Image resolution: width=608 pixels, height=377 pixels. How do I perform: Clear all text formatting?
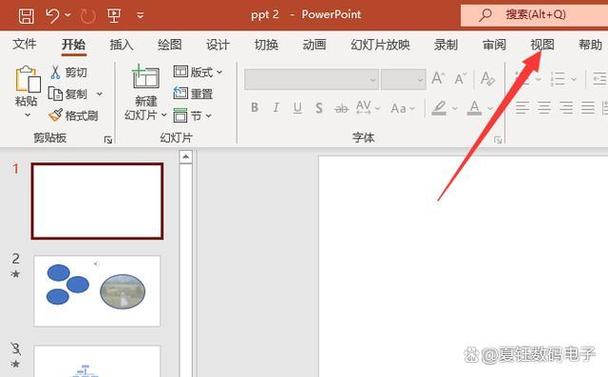487,78
